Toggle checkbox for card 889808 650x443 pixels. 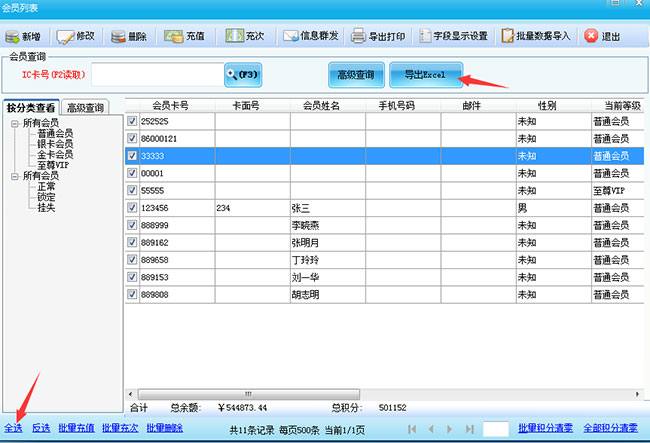tap(133, 295)
